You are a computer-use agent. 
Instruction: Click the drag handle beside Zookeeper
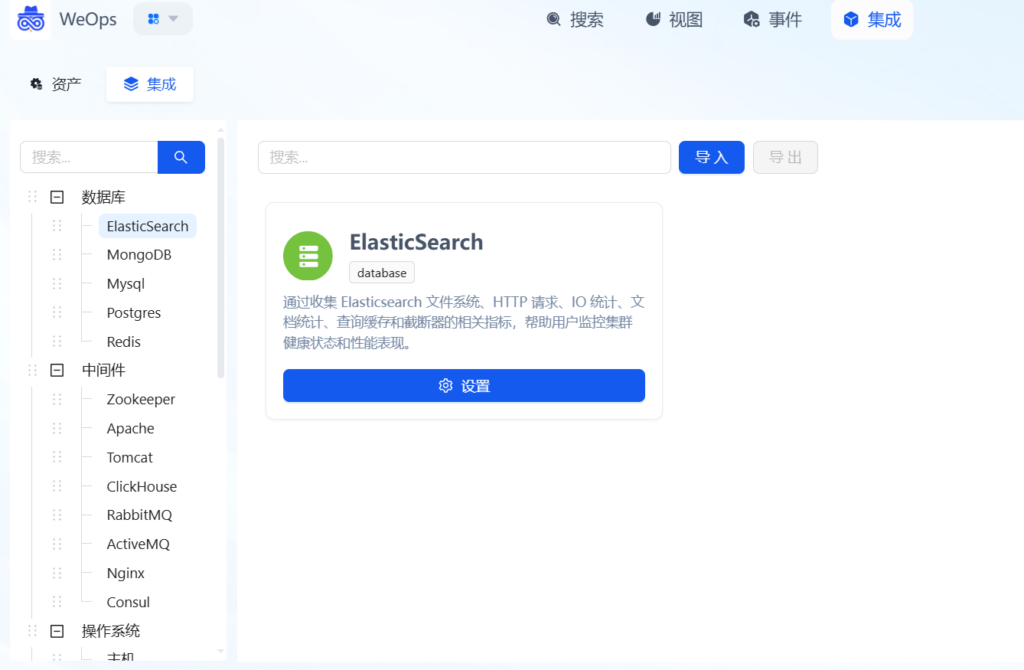[57, 399]
